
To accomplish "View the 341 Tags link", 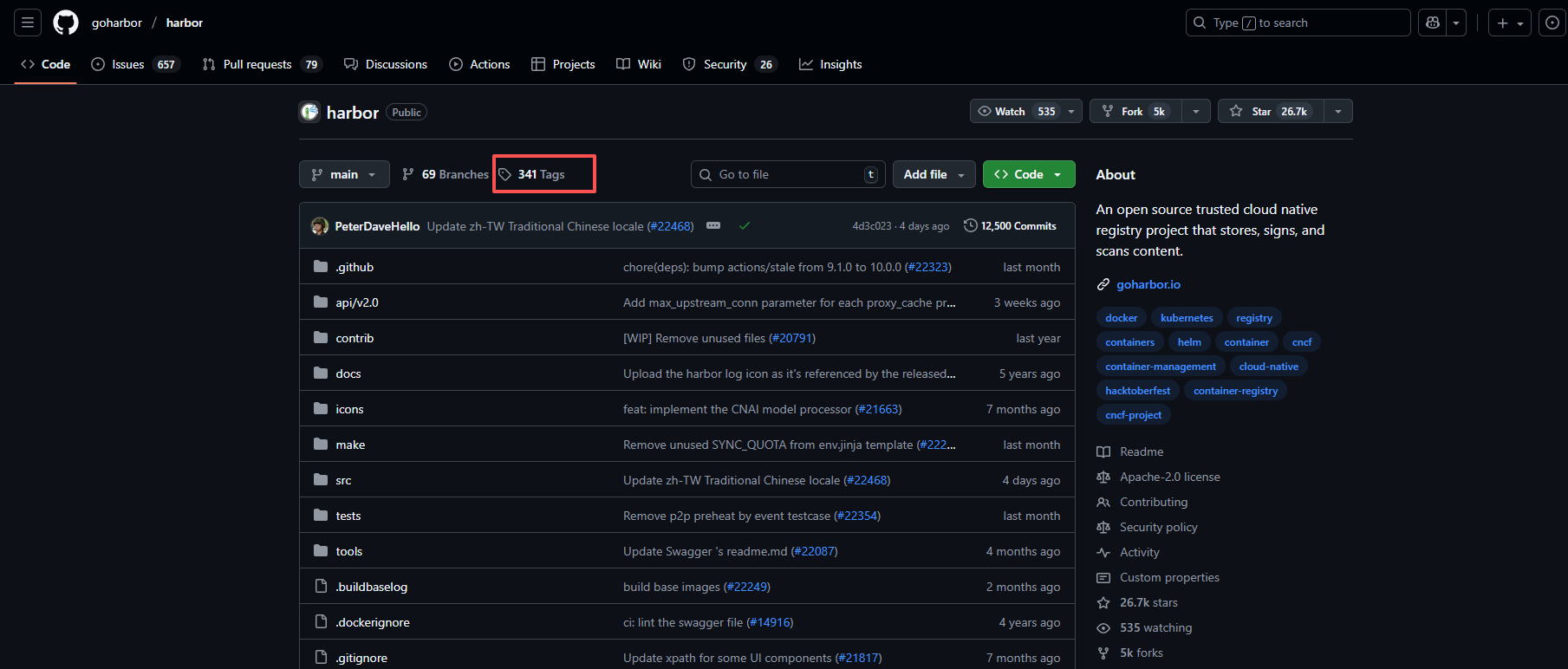I will pyautogui.click(x=532, y=174).
